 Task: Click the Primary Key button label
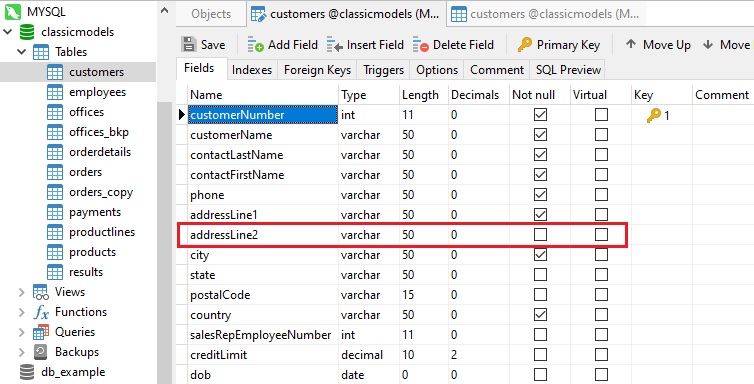(x=568, y=45)
